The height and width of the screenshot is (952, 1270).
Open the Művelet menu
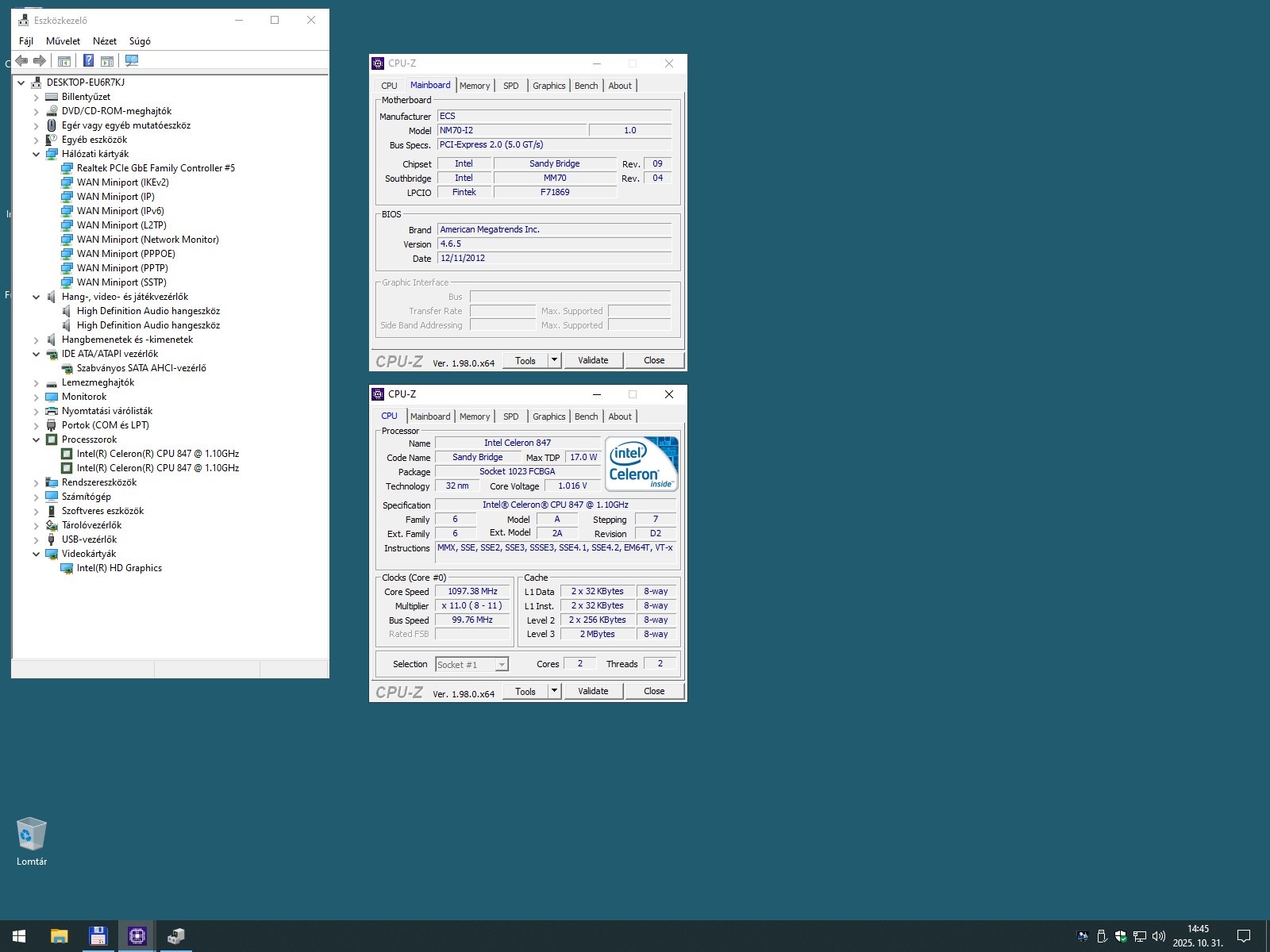[63, 41]
